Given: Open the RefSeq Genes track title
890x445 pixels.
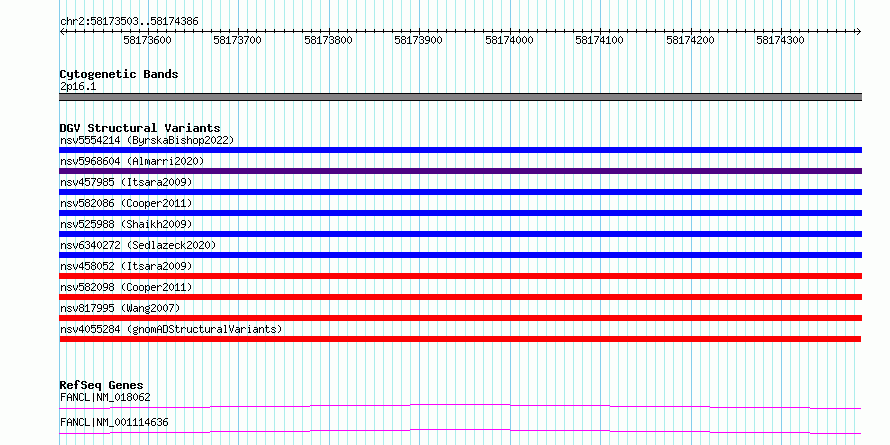Looking at the screenshot, I should pyautogui.click(x=101, y=386).
